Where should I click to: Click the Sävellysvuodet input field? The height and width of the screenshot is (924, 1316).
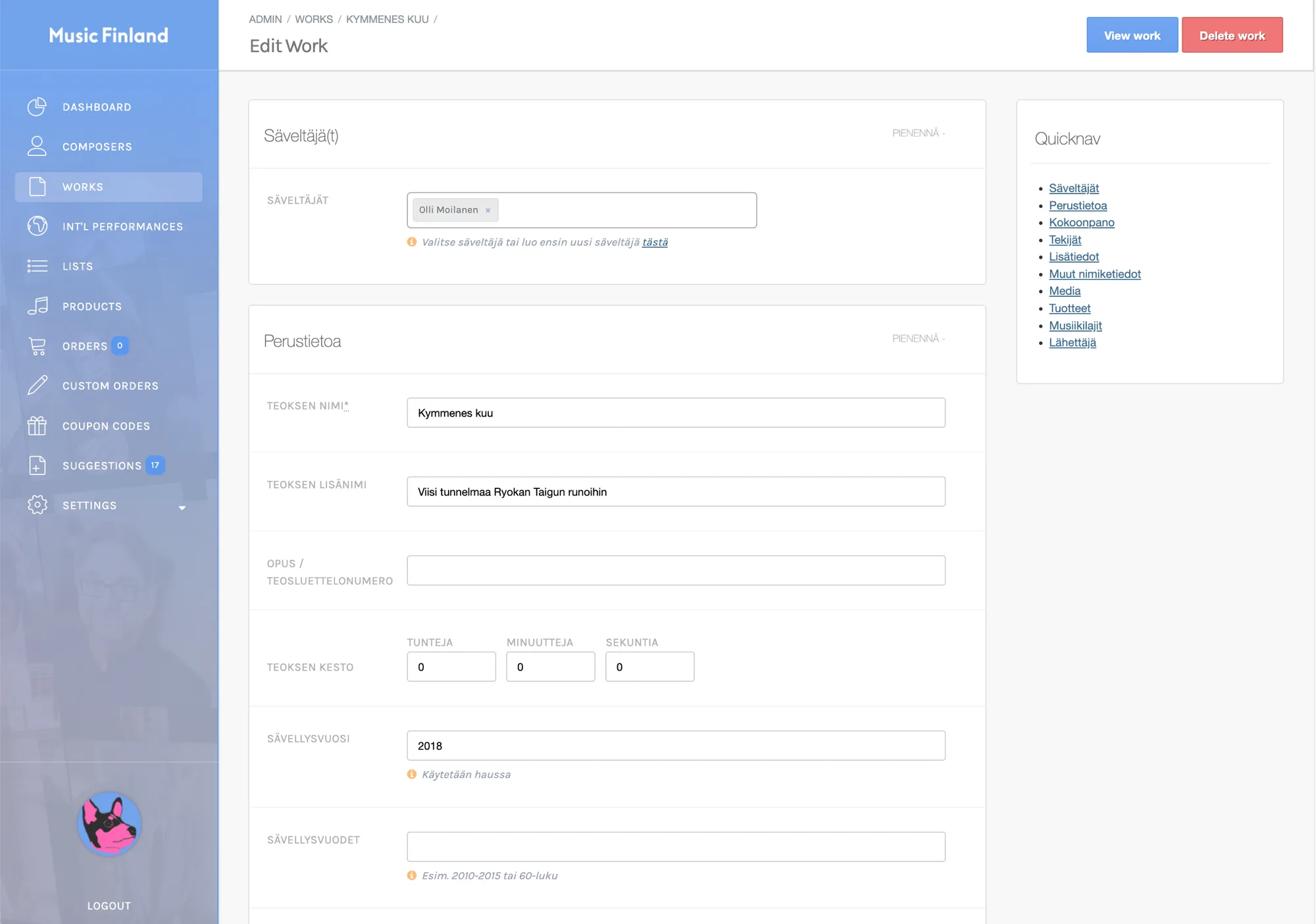[x=676, y=847]
